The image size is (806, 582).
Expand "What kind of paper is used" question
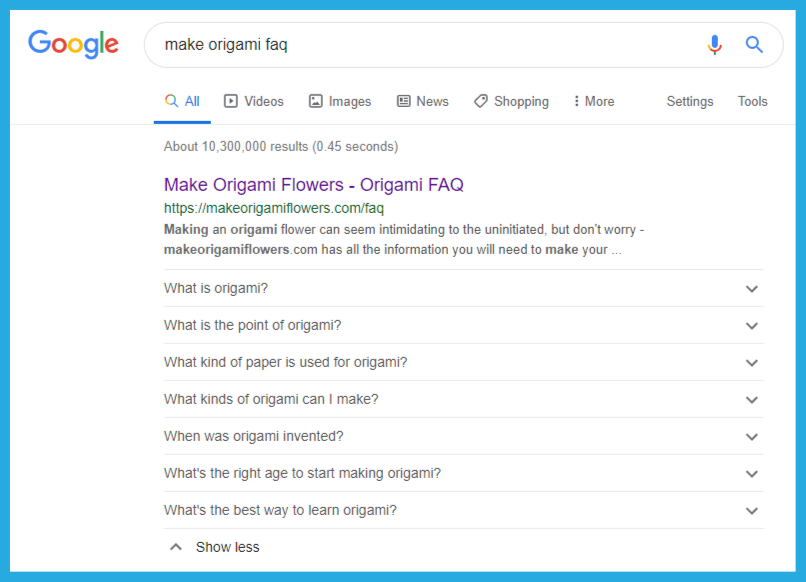pyautogui.click(x=463, y=362)
